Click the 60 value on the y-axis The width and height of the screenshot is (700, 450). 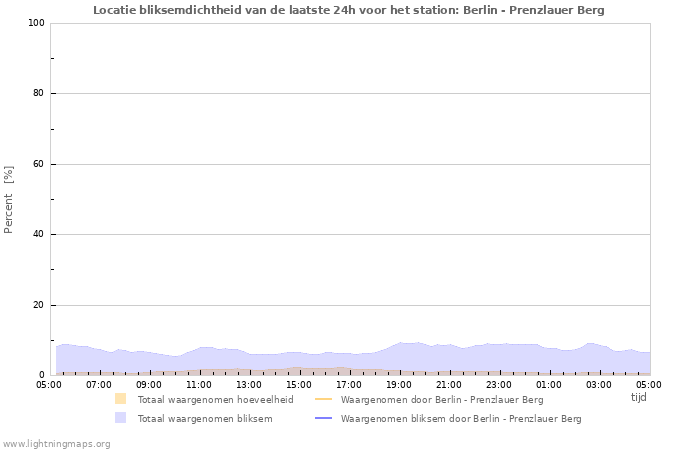click(38, 164)
